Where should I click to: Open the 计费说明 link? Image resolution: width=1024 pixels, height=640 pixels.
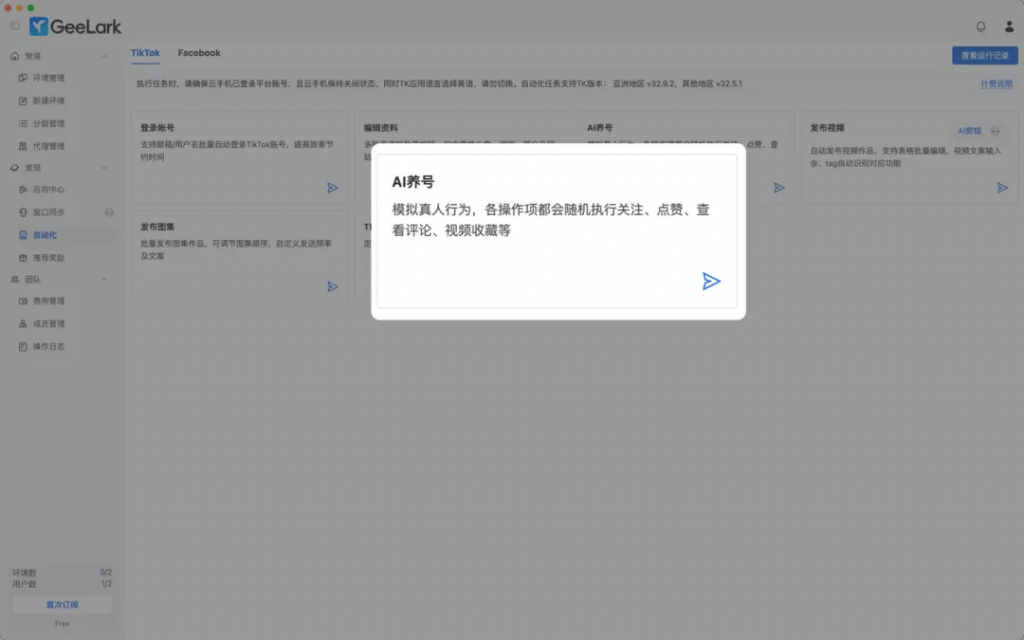tap(995, 84)
